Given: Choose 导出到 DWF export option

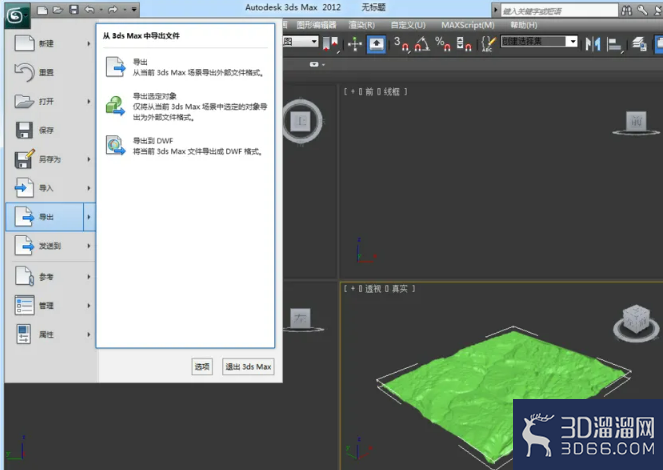Looking at the screenshot, I should [185, 146].
